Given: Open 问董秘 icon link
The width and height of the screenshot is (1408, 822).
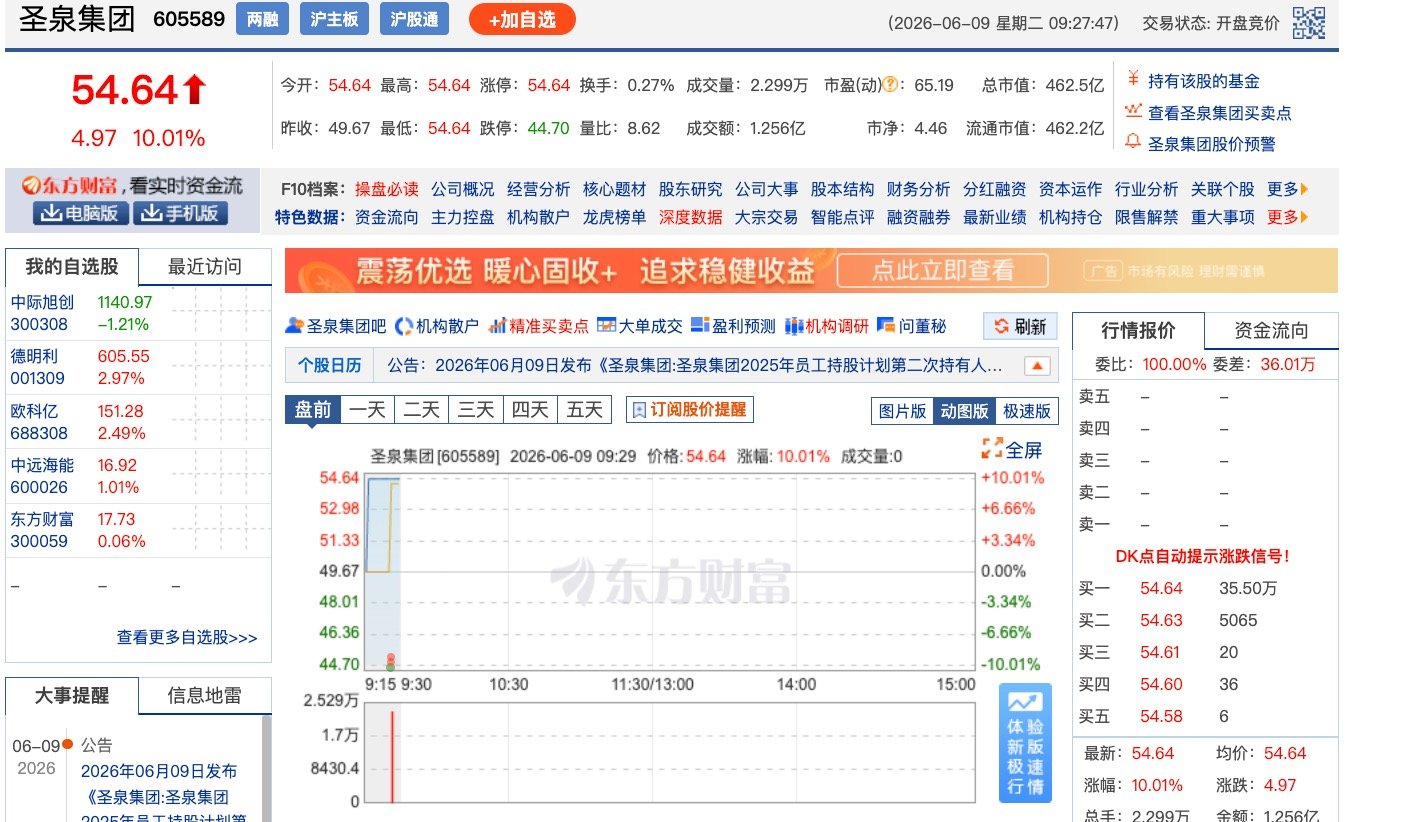Looking at the screenshot, I should [911, 326].
